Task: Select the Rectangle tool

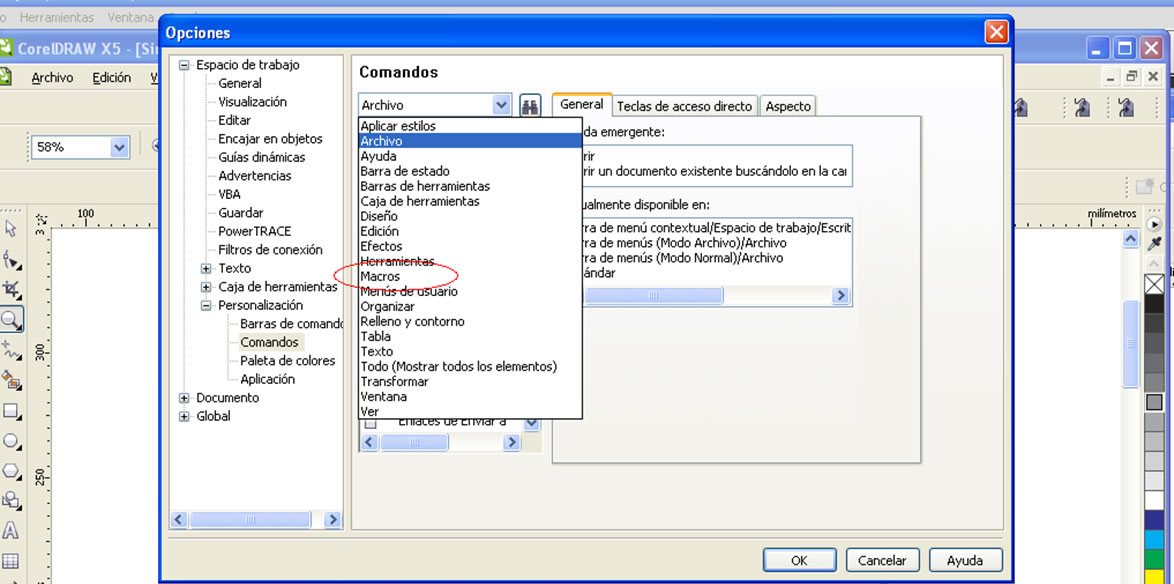Action: pos(10,410)
